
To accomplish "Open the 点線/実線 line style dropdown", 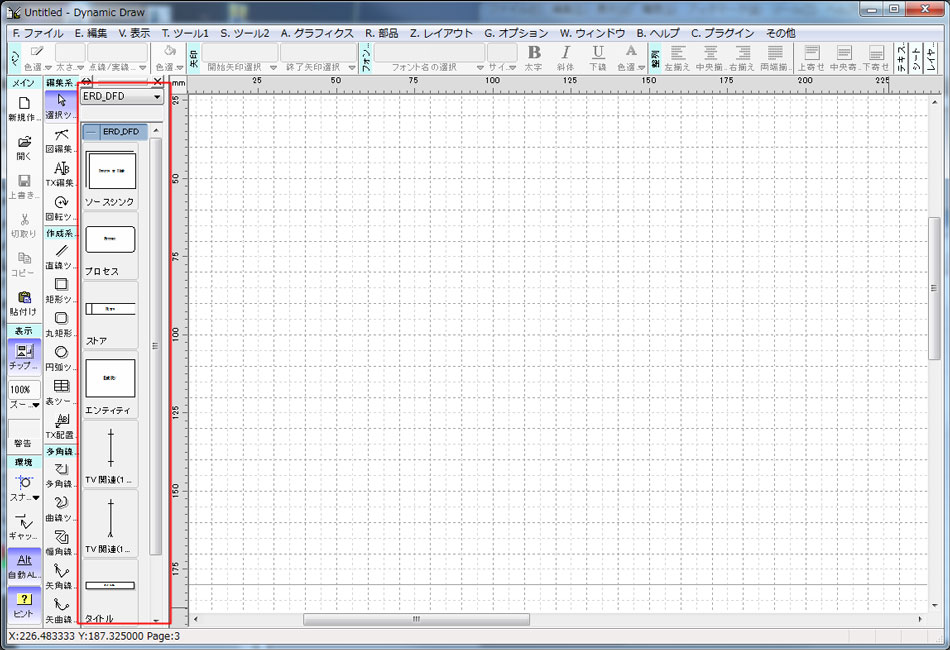I will click(x=142, y=67).
